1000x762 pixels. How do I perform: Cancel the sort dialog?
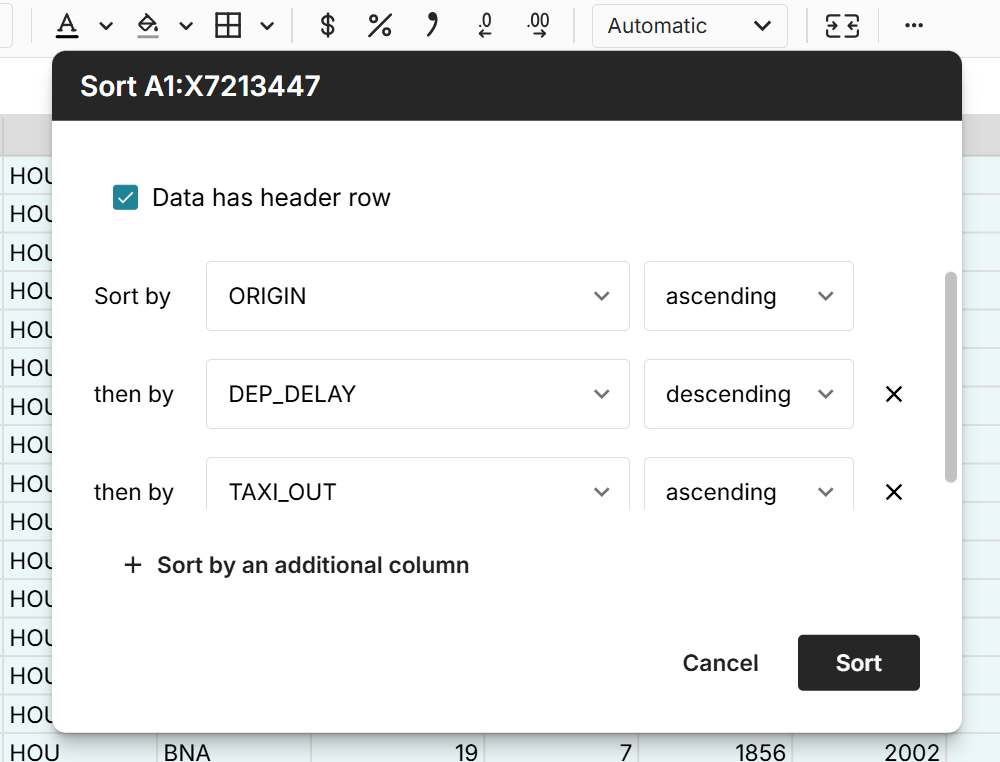click(720, 662)
